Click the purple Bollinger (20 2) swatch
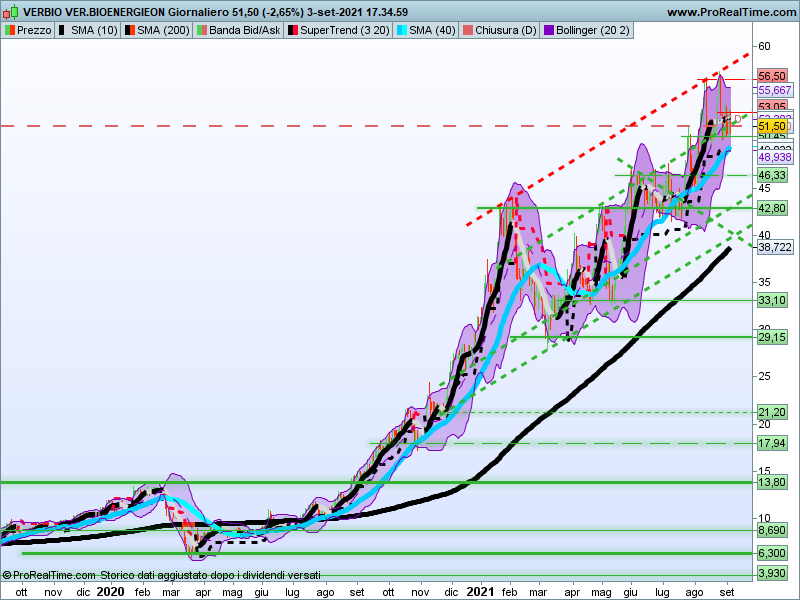Screen dimensions: 800x600 tap(548, 31)
